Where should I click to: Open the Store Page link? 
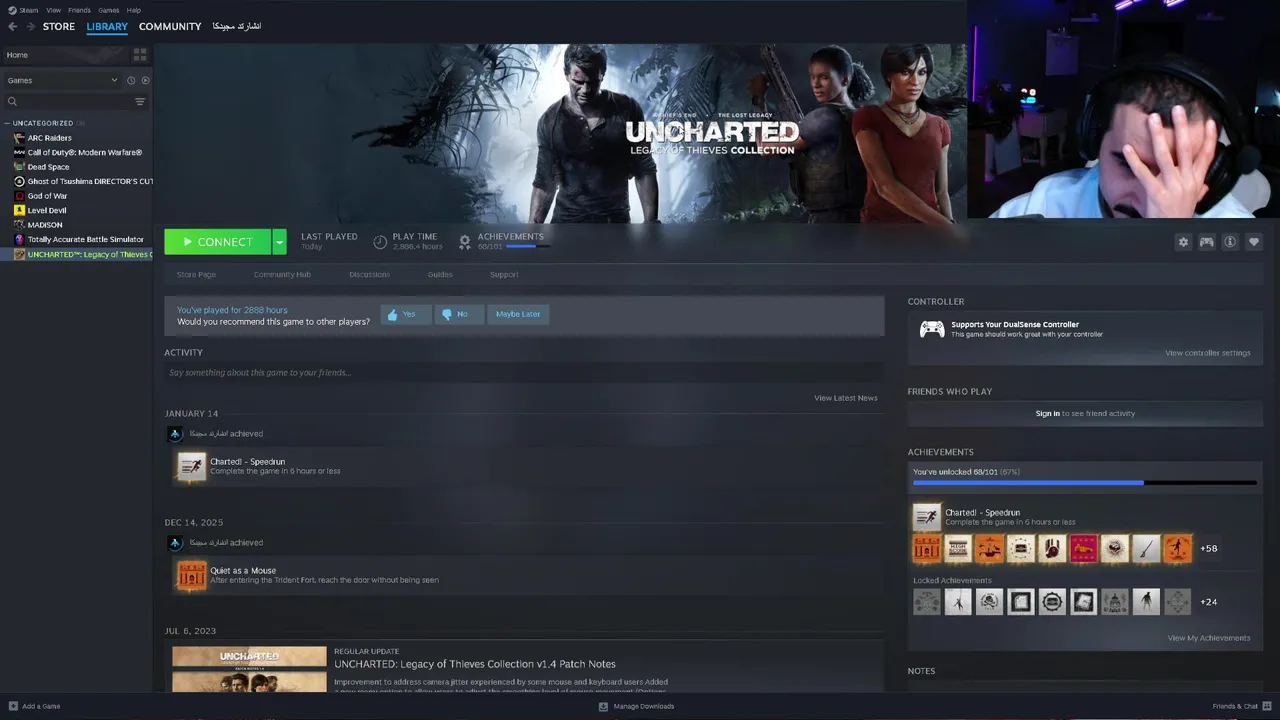point(196,274)
